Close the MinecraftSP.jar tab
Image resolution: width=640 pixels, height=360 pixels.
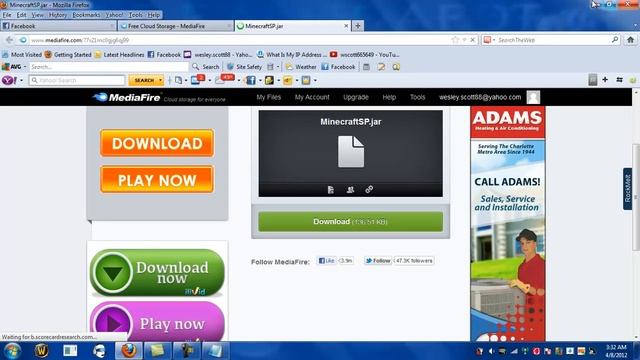346,26
